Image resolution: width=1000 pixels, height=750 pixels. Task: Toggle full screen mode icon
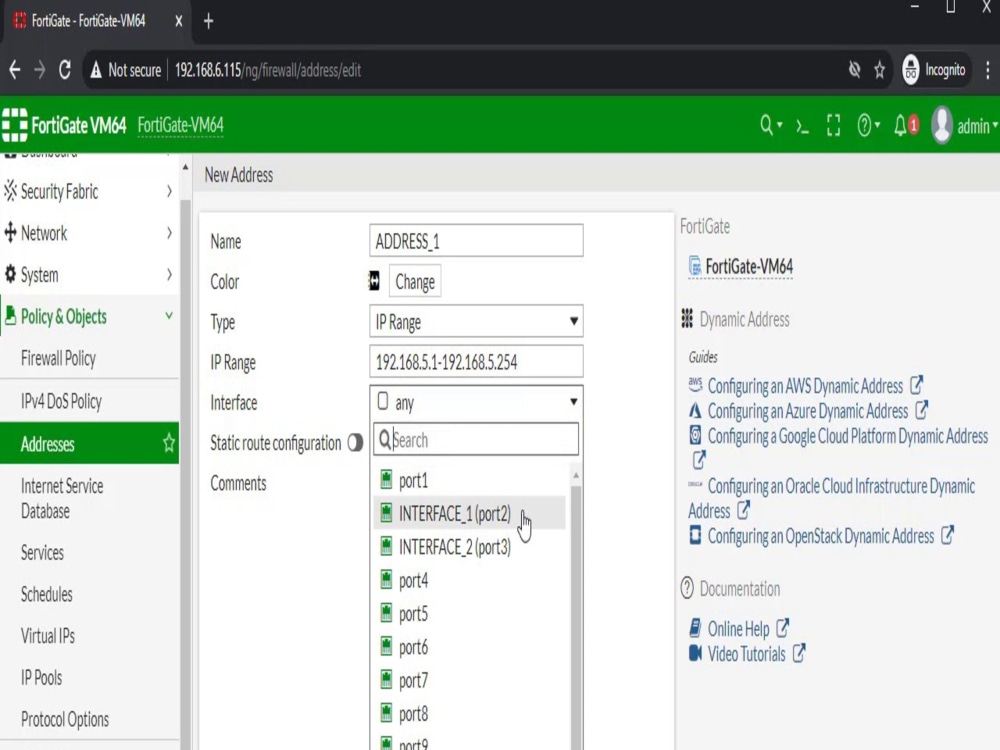point(833,126)
